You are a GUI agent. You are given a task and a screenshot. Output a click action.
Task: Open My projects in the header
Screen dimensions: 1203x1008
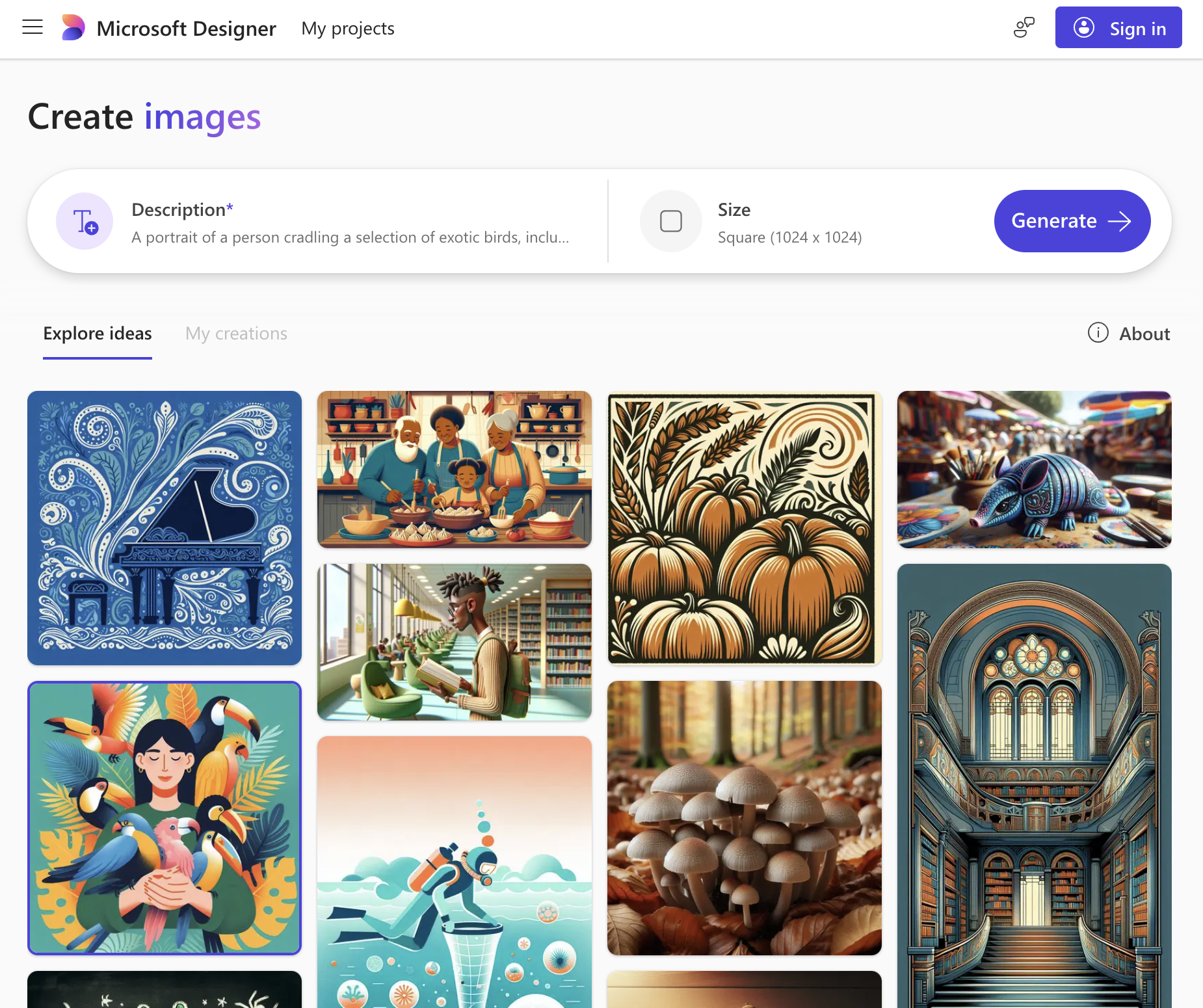[x=348, y=29]
